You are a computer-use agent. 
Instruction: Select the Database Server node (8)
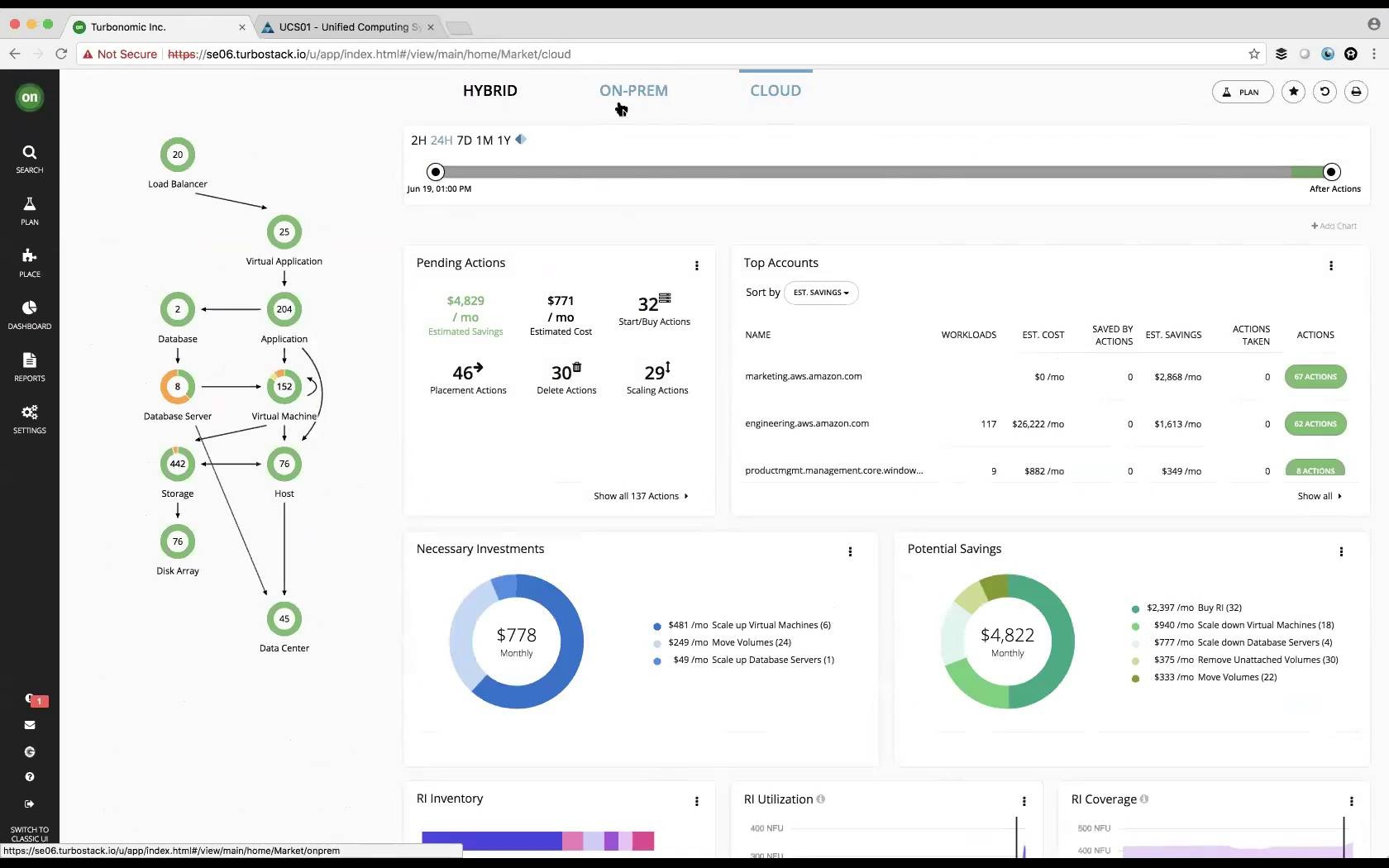[x=178, y=386]
